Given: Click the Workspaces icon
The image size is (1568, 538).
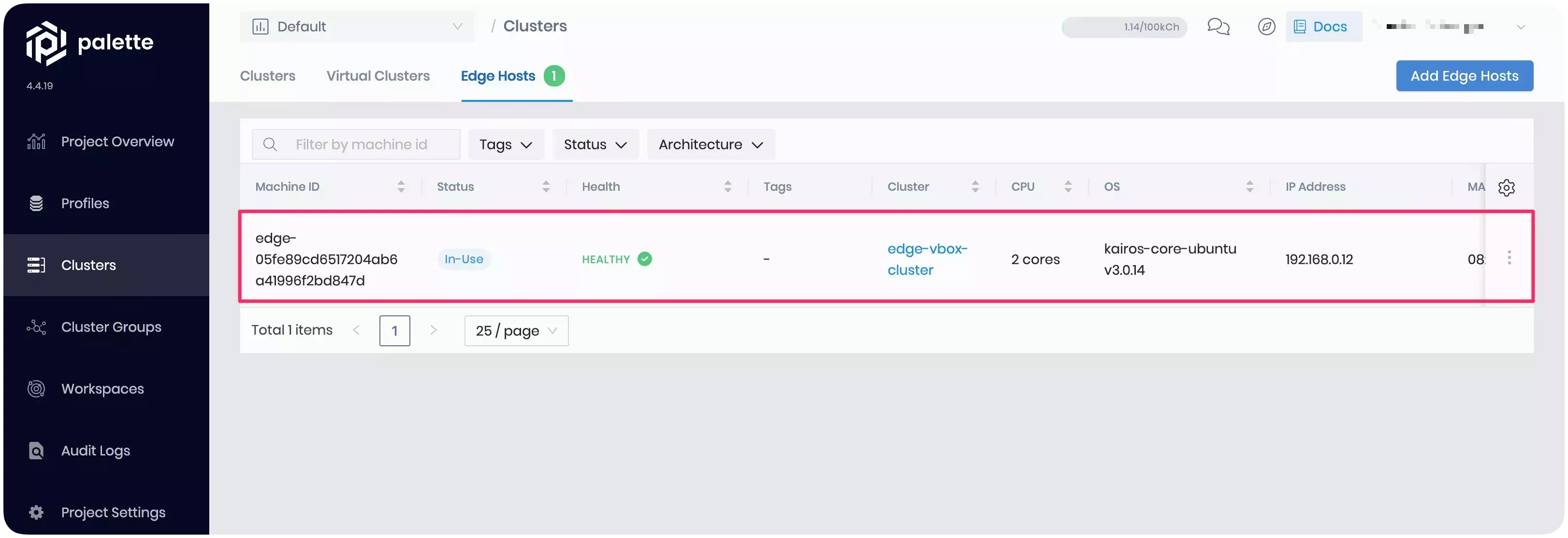Looking at the screenshot, I should (35, 388).
